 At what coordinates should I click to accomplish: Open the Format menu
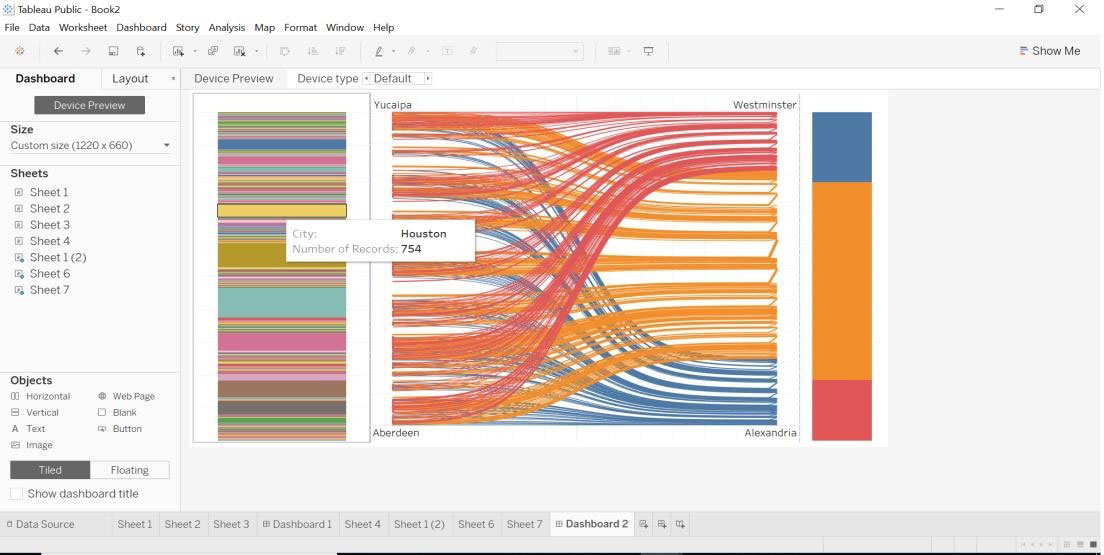(301, 27)
